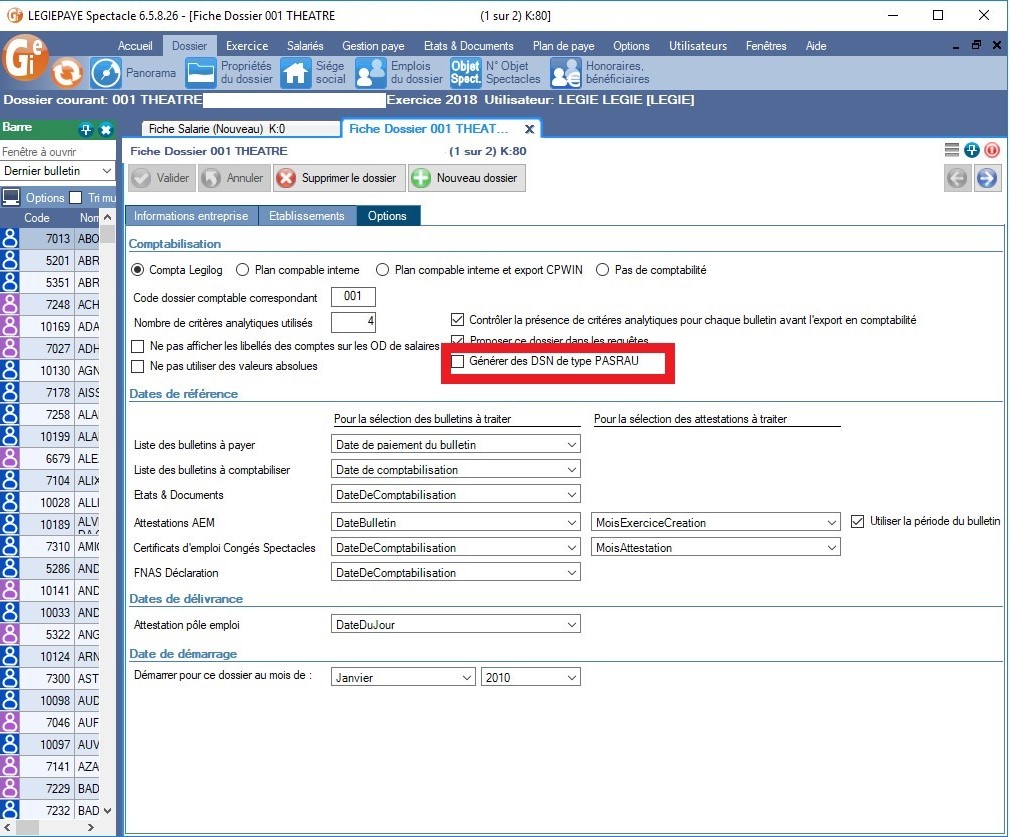Open the Gestion paye menu
Screen dimensions: 1010x837
(373, 46)
